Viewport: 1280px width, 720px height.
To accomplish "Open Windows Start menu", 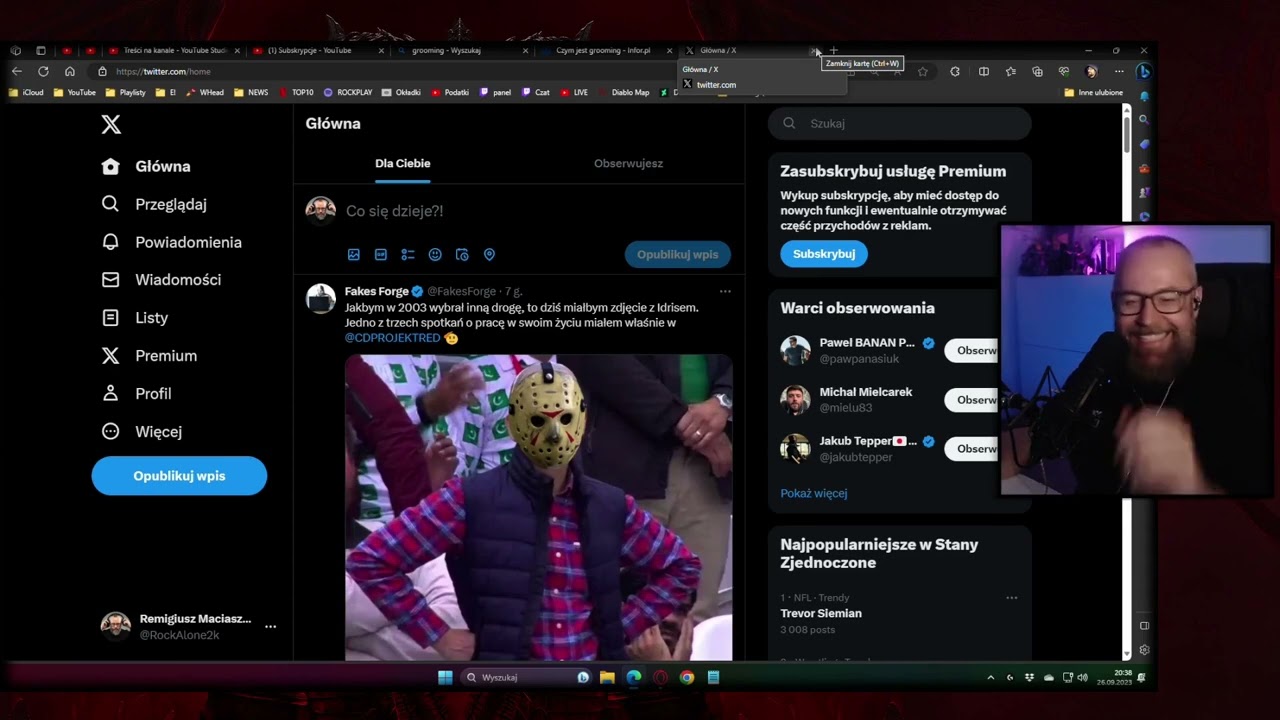I will point(445,677).
